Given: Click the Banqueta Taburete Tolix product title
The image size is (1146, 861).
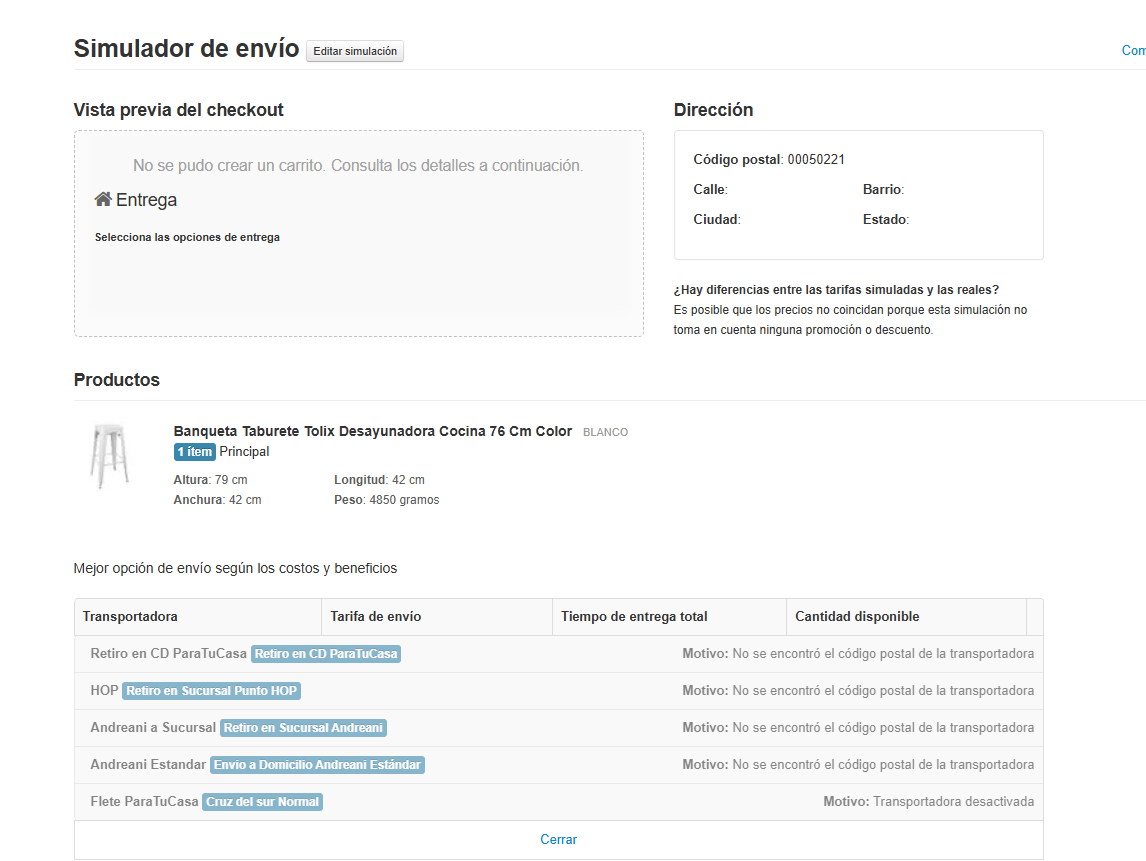Looking at the screenshot, I should (372, 431).
